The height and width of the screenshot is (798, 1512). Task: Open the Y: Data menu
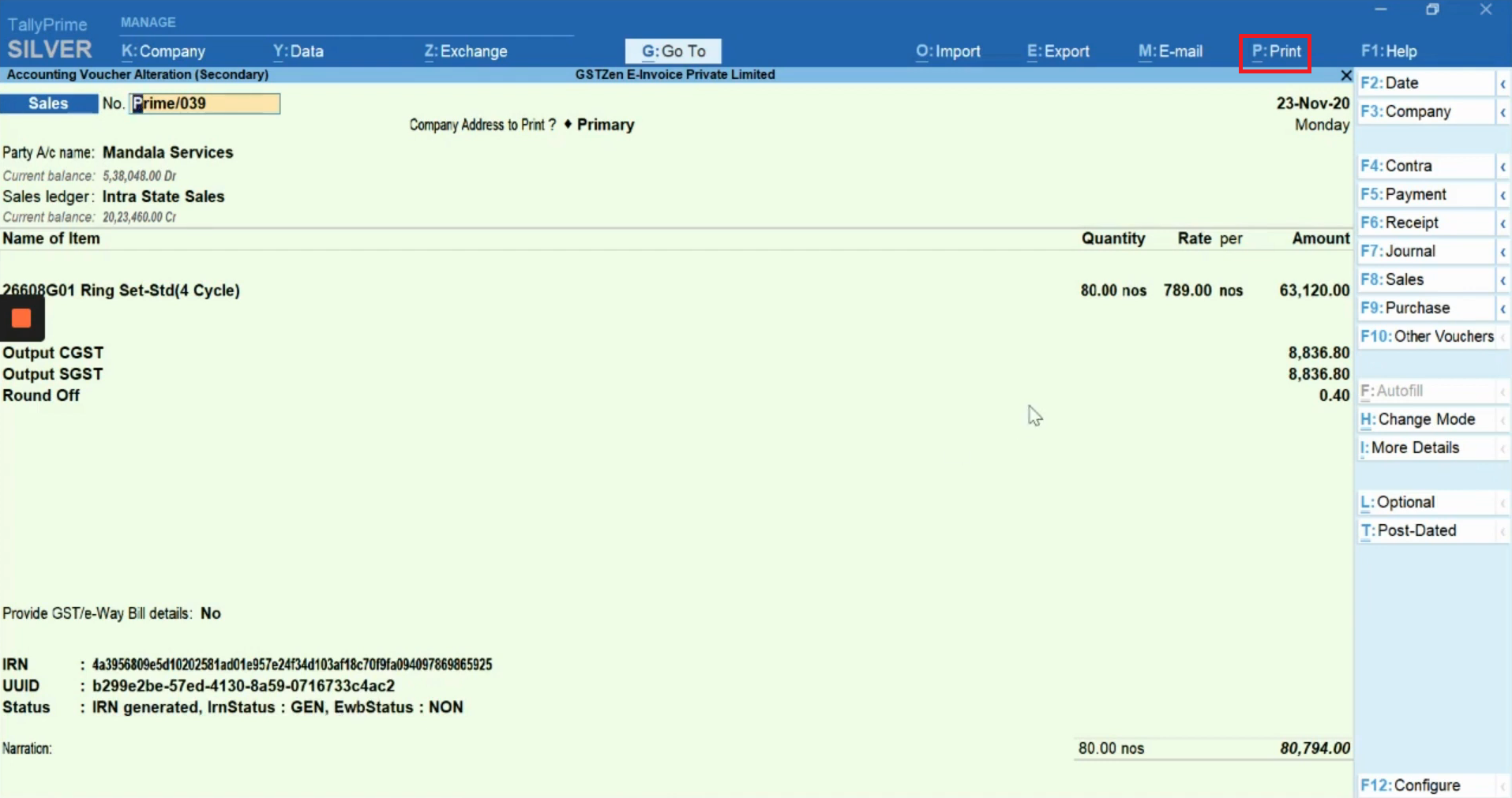click(298, 51)
